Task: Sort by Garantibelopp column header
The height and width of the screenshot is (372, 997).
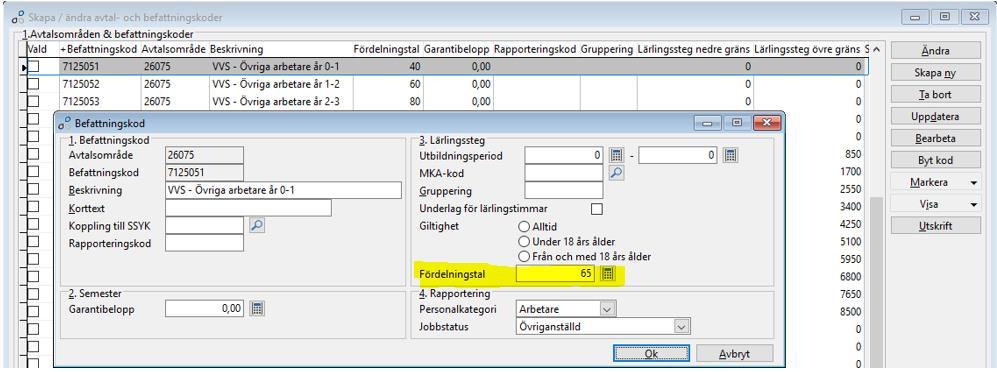Action: pyautogui.click(x=457, y=49)
